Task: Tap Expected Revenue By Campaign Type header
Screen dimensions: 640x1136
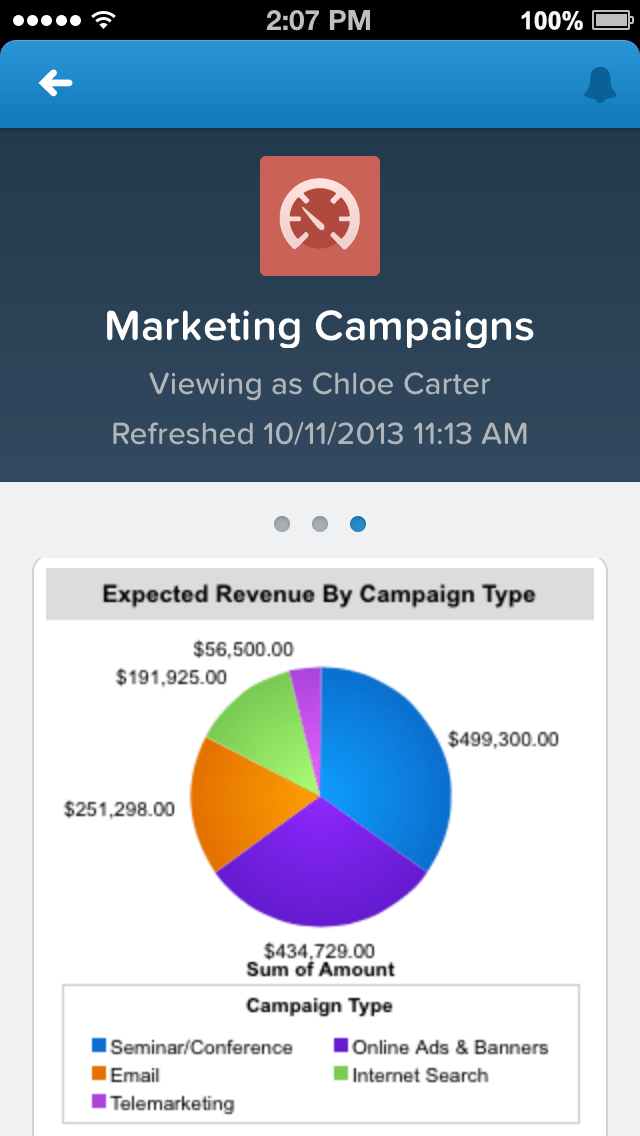Action: tap(320, 594)
